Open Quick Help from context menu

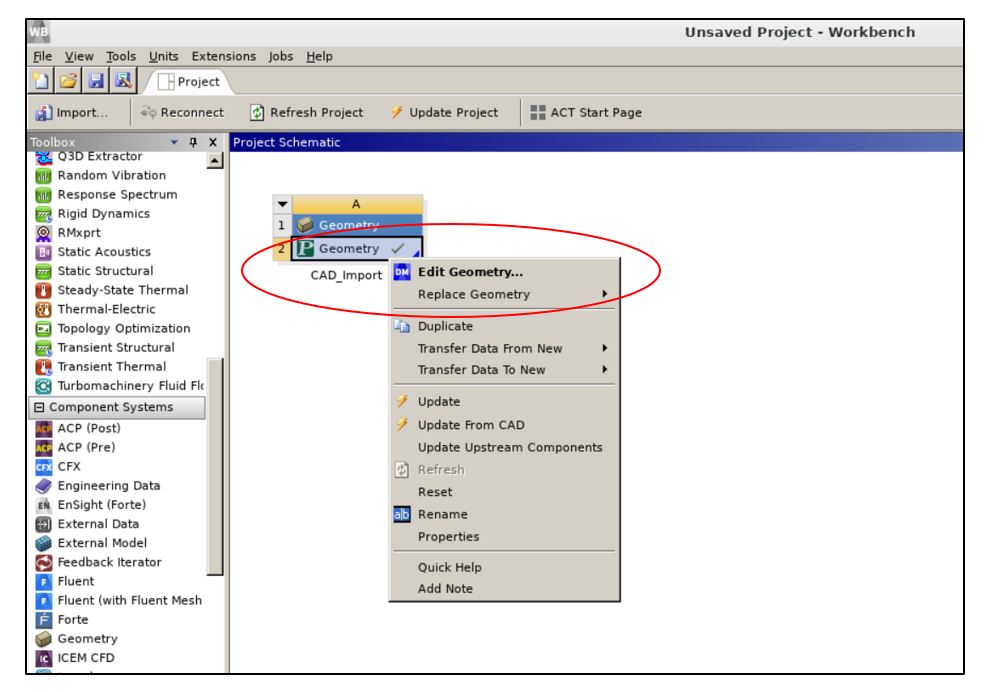point(504,568)
